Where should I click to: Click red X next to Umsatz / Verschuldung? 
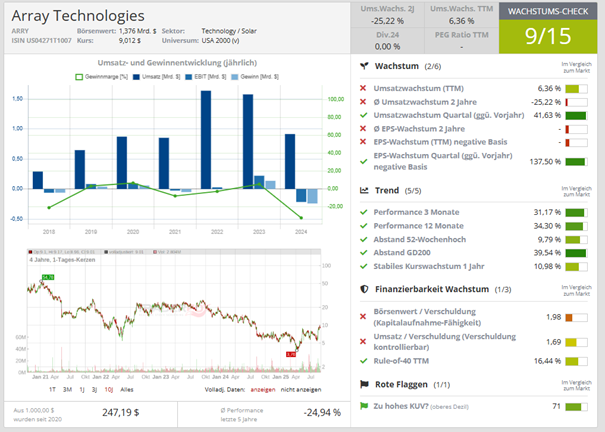363,341
